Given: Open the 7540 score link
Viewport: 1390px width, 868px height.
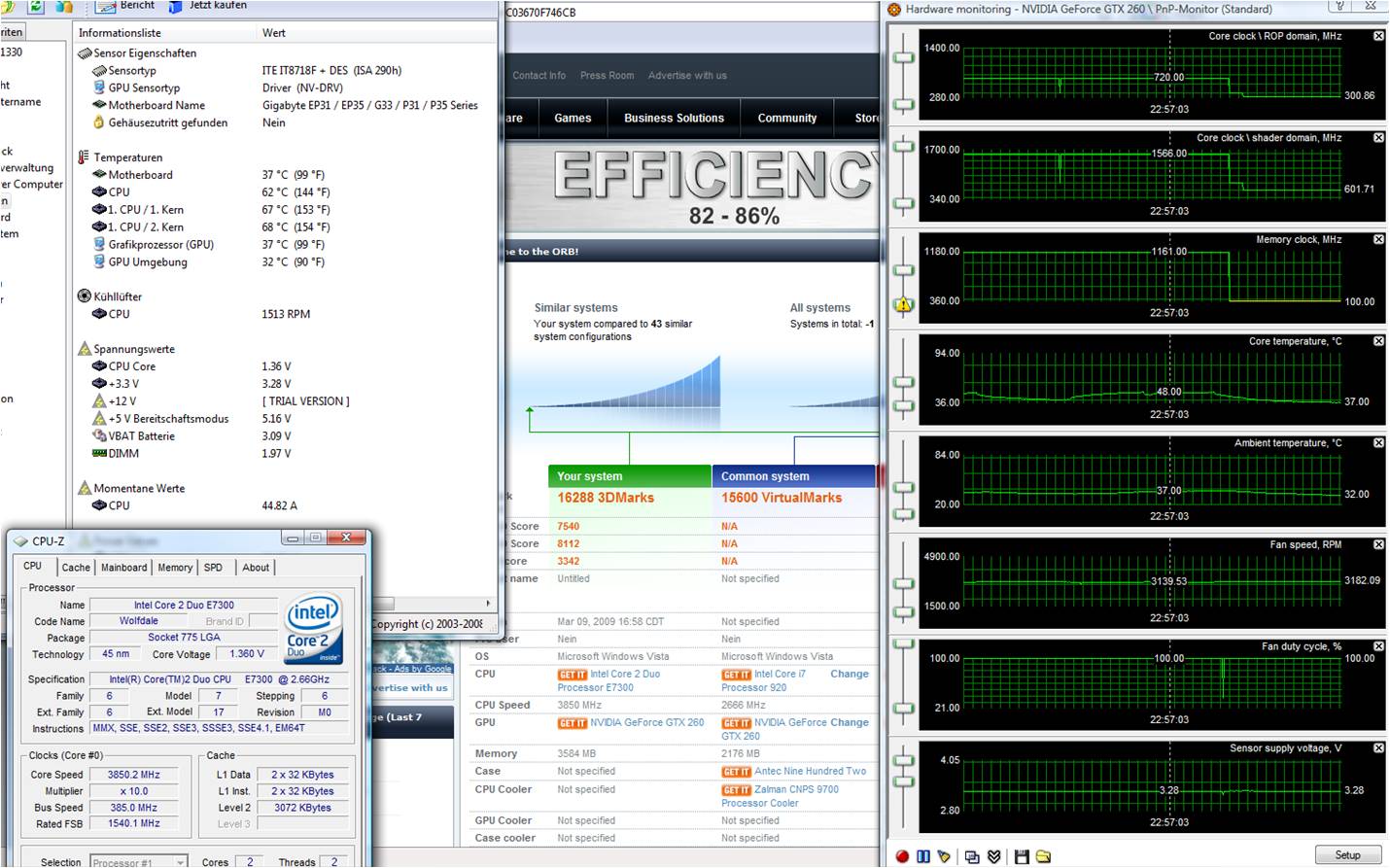Looking at the screenshot, I should [x=569, y=526].
